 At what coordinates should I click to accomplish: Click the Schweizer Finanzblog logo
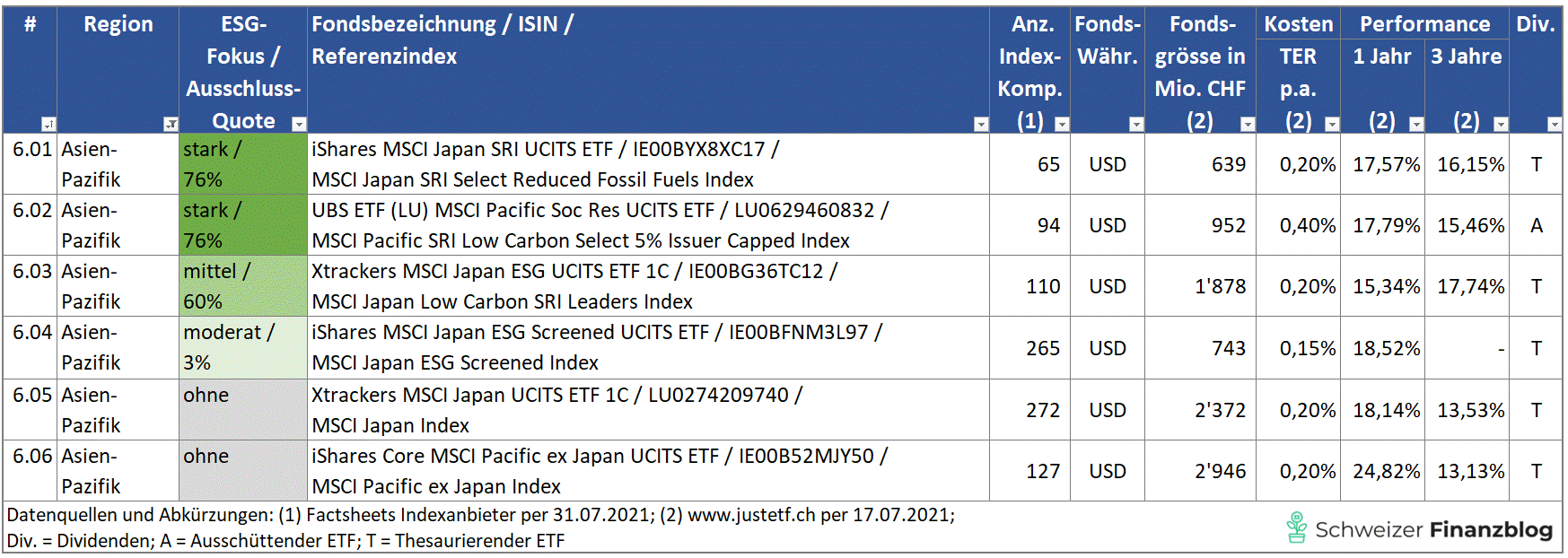pos(1420,529)
